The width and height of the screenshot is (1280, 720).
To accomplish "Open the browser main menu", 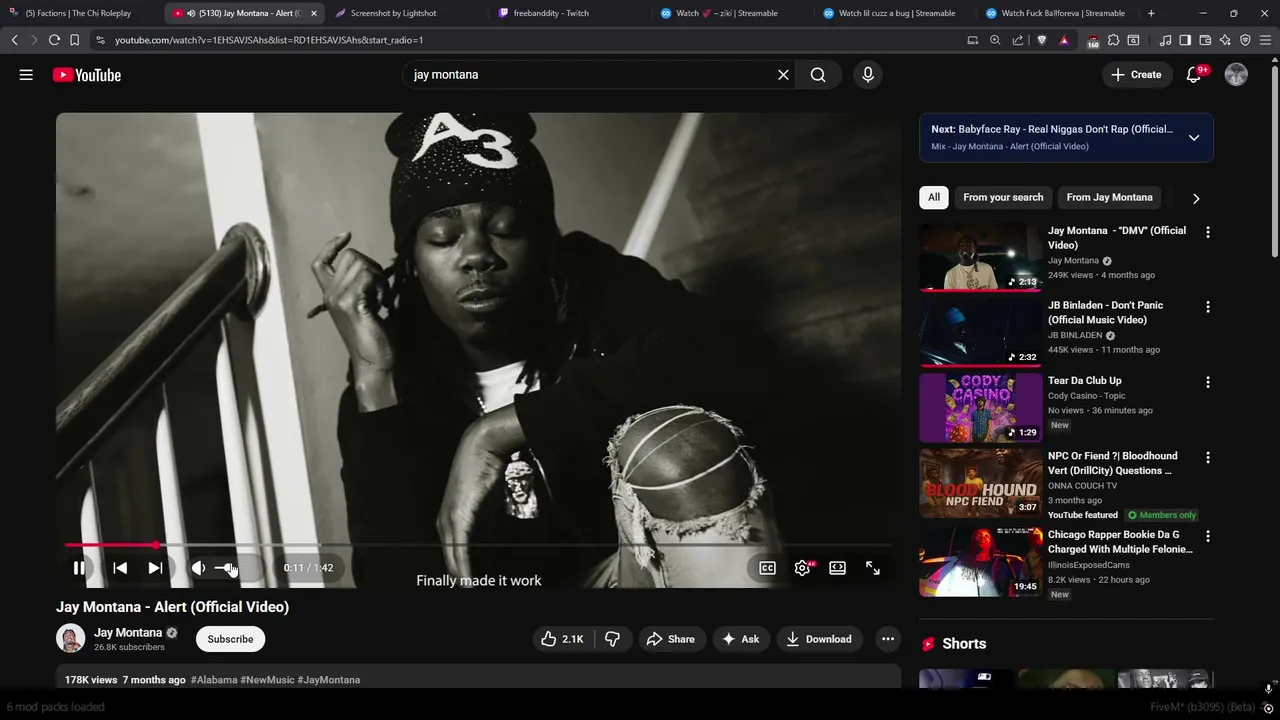I will (x=1265, y=40).
